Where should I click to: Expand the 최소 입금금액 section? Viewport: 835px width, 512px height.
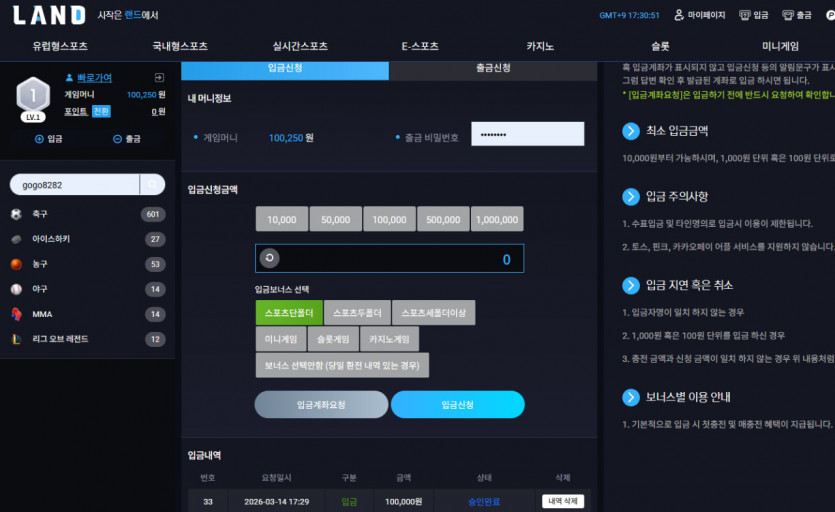[631, 131]
